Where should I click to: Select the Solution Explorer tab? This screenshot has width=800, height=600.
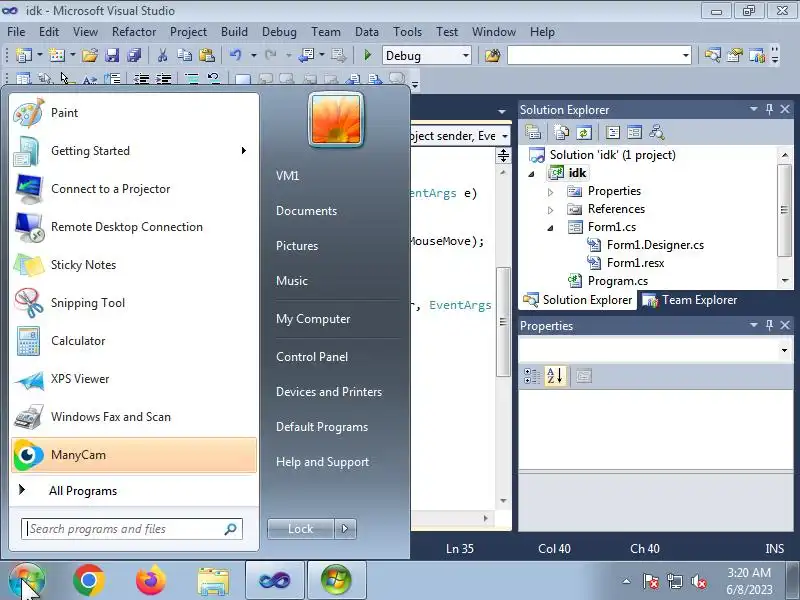(x=578, y=300)
